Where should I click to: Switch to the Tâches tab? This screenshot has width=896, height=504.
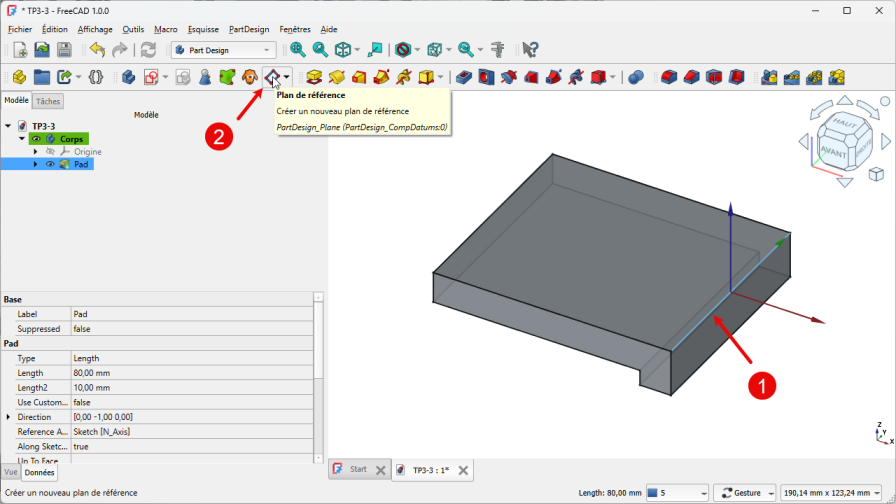[48, 101]
